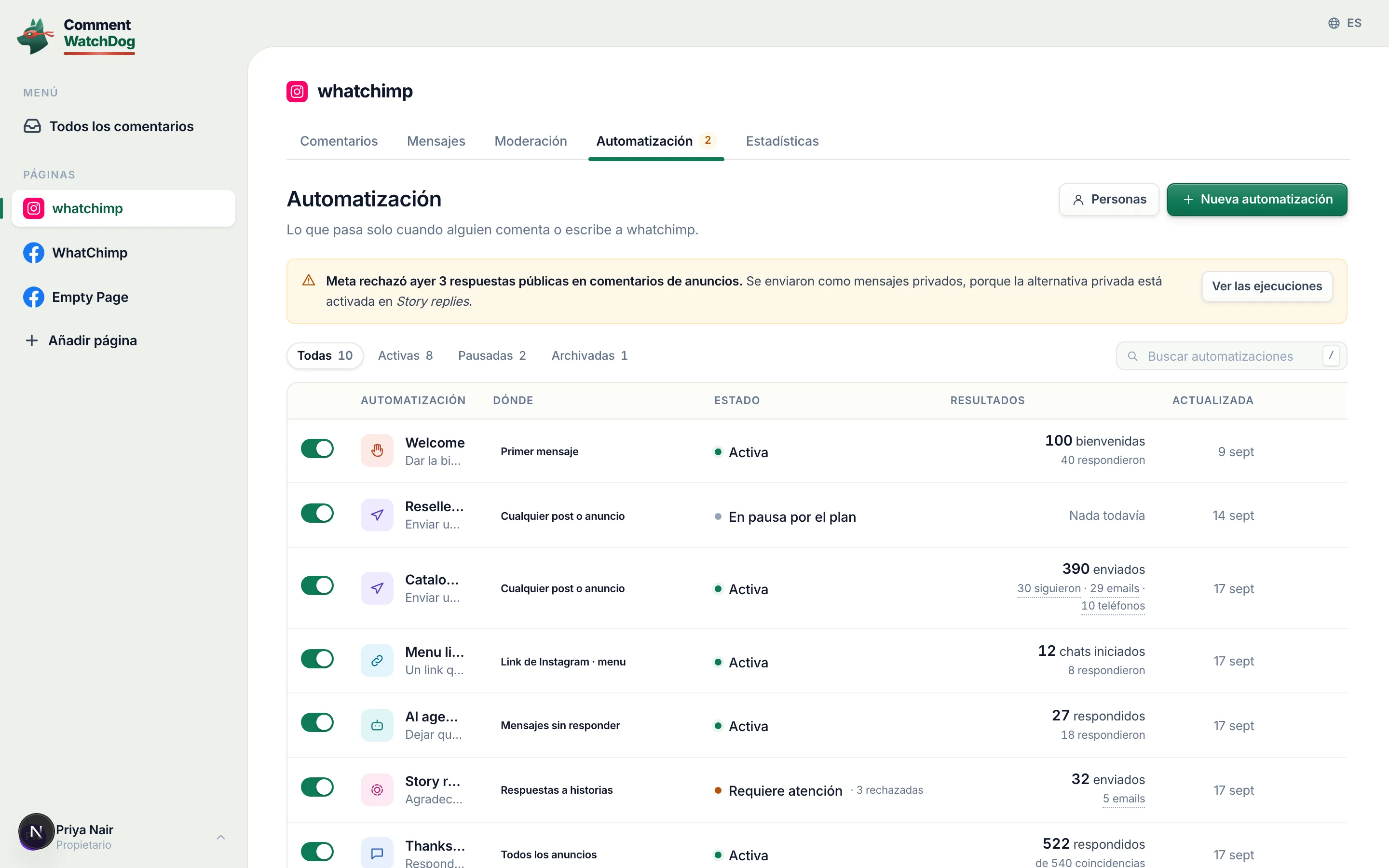Screen dimensions: 1389x868
Task: Switch to the Estadísticas tab
Action: (782, 141)
